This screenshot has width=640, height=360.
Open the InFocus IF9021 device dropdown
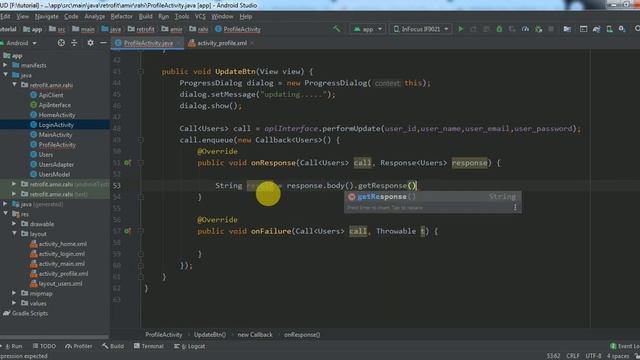pos(420,29)
